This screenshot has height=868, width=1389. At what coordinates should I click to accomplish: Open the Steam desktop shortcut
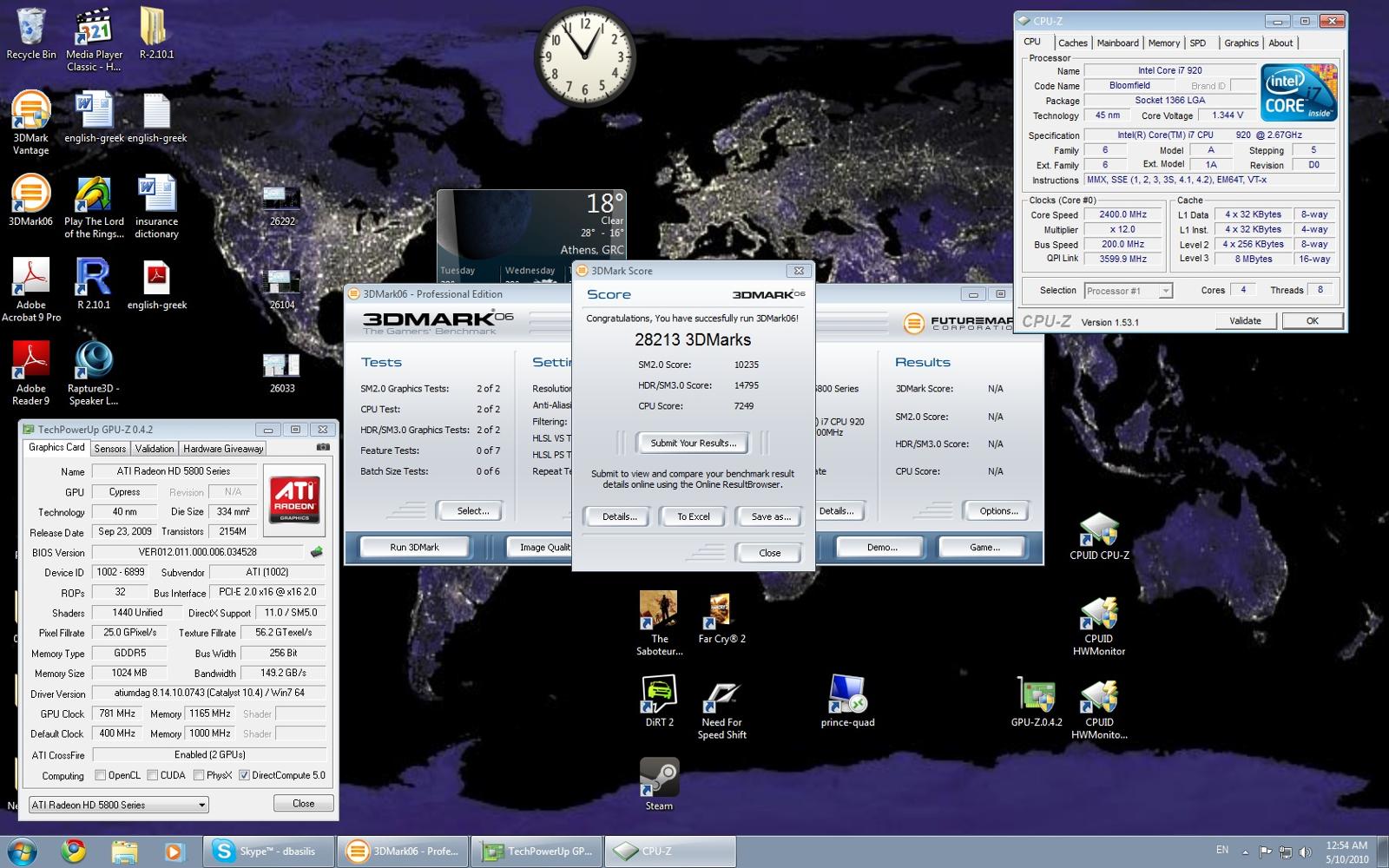tap(660, 785)
